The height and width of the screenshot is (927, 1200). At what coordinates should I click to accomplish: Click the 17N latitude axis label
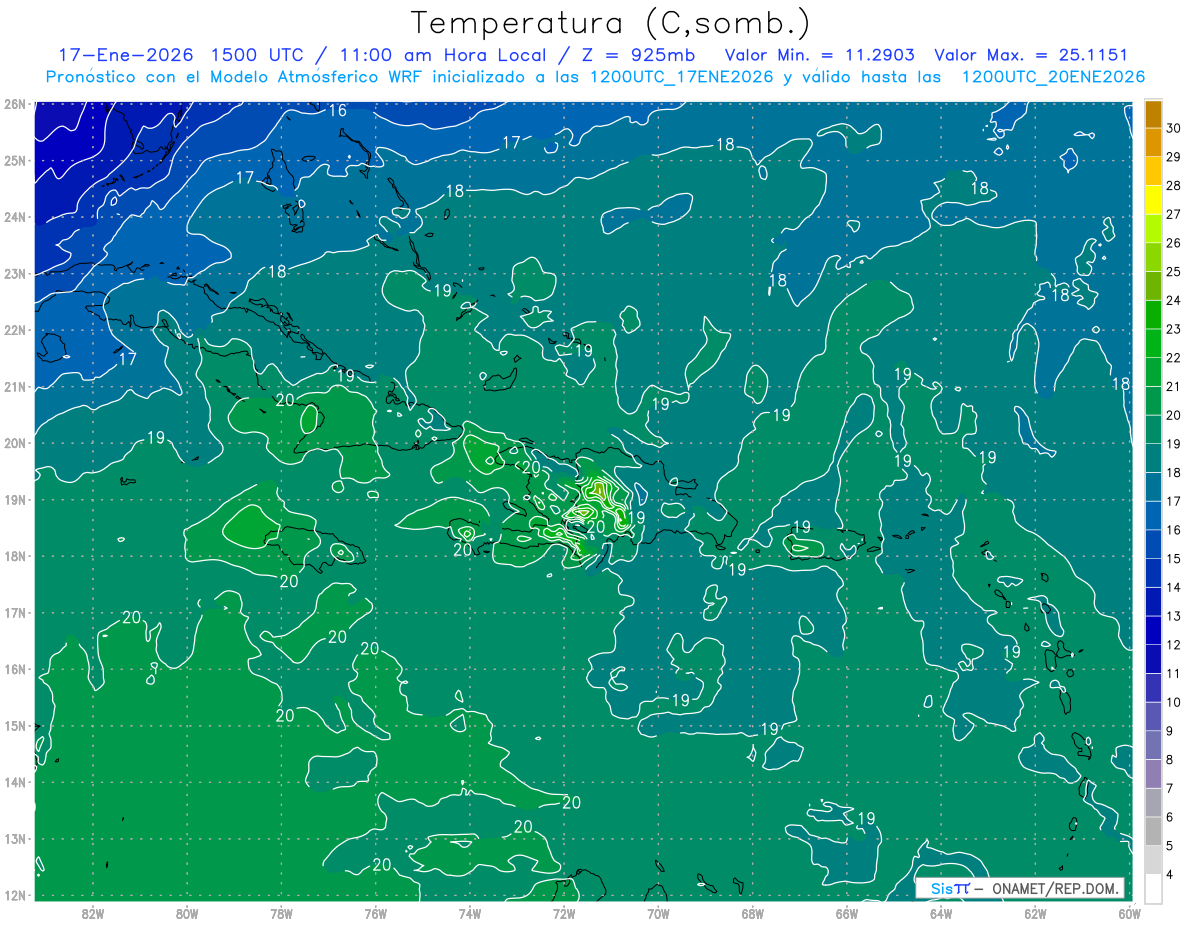tap(14, 612)
